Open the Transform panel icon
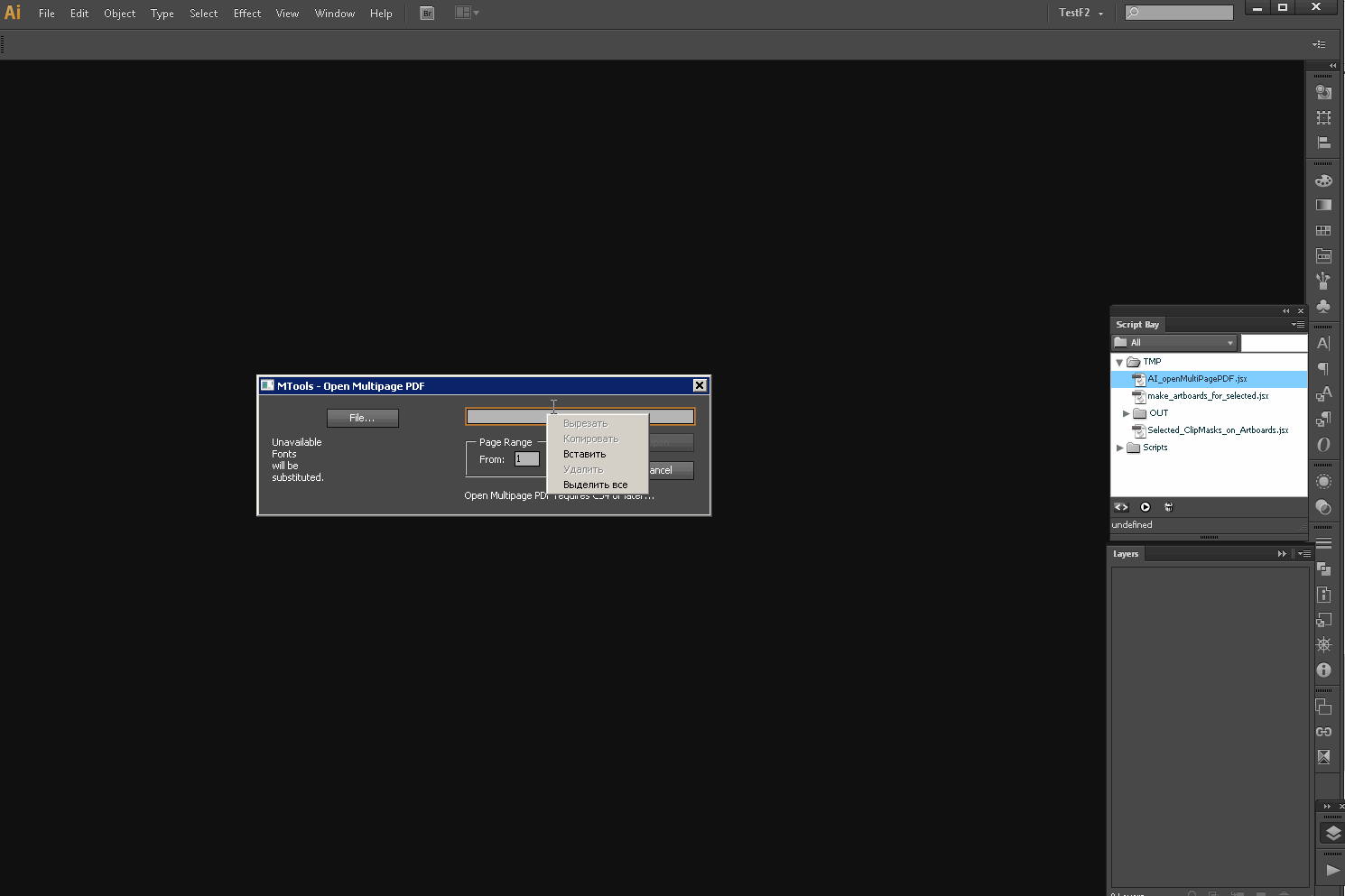The image size is (1345, 896). 1323,117
